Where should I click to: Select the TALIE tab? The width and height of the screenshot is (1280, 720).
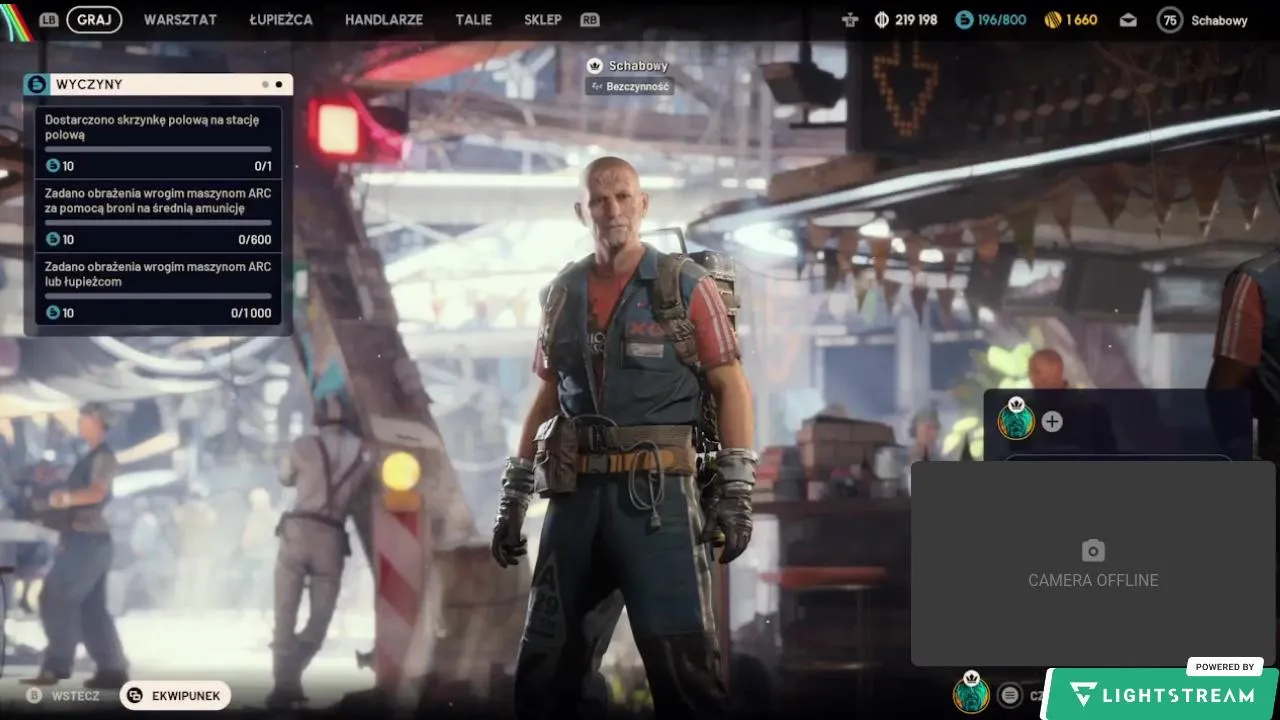474,20
